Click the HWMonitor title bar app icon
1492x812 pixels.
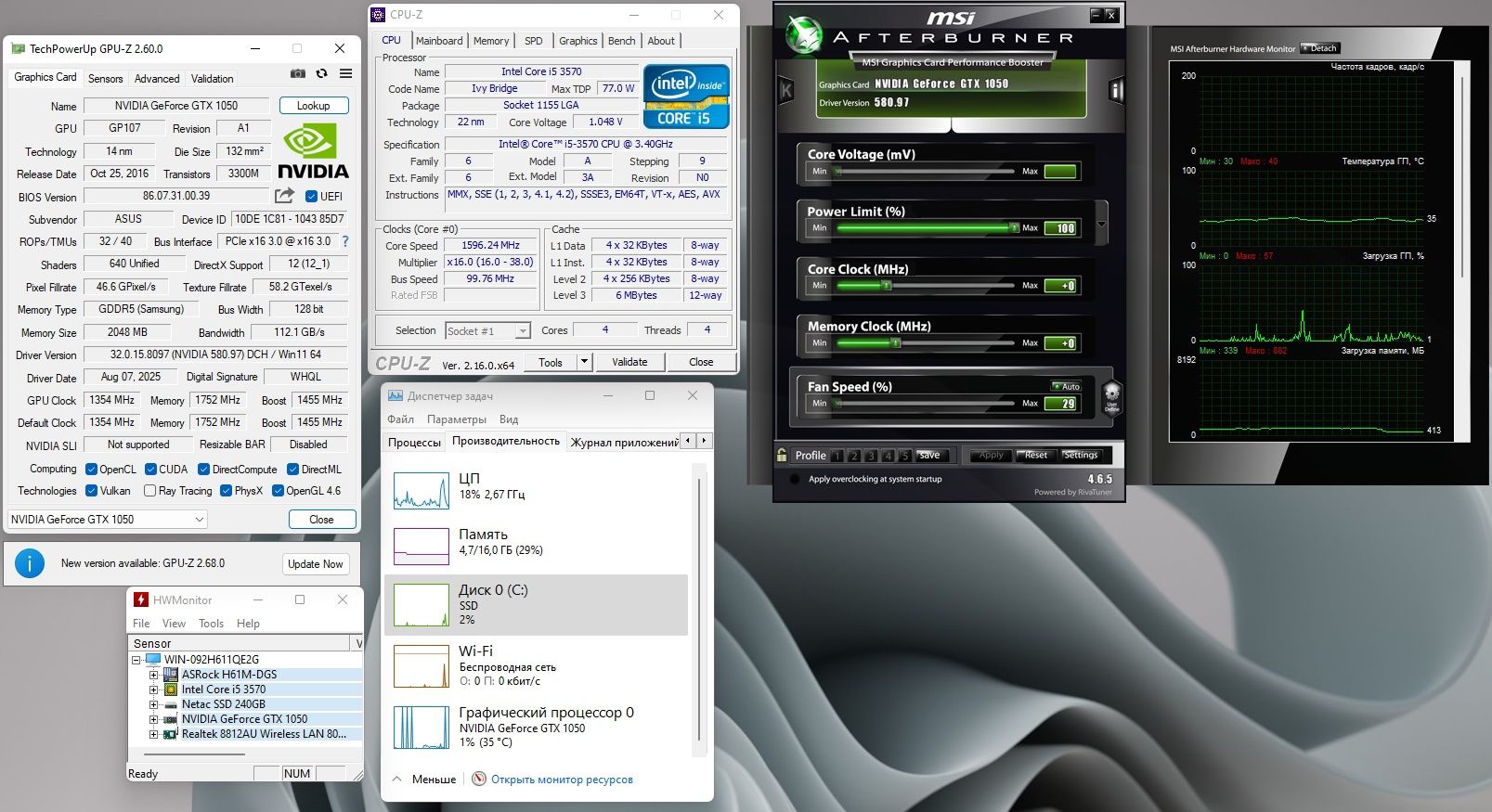pos(141,599)
